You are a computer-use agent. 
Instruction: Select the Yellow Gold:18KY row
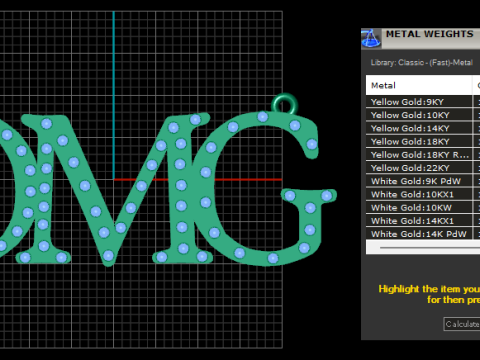[x=423, y=142]
